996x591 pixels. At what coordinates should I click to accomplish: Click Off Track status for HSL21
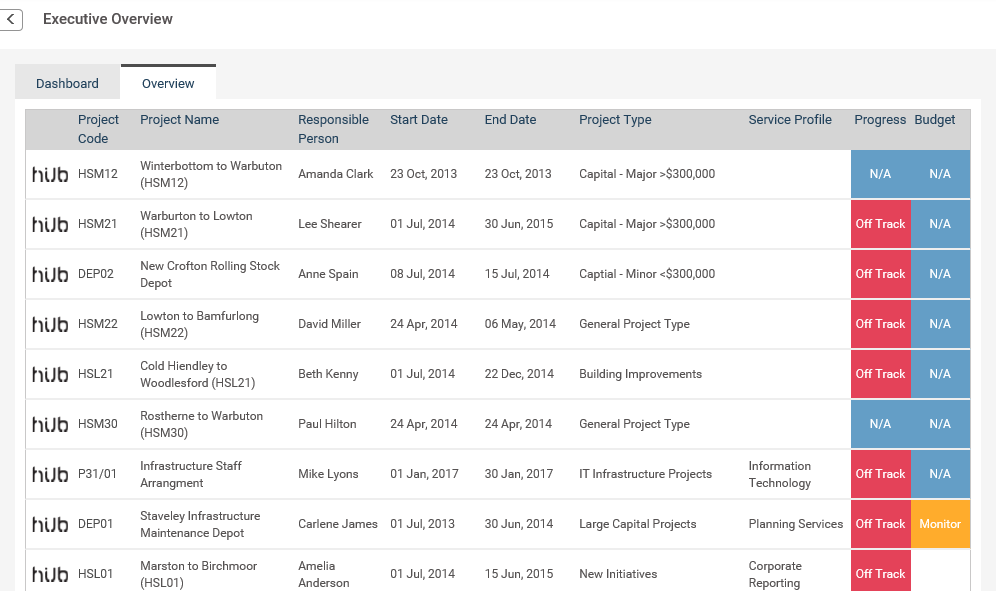tap(880, 374)
